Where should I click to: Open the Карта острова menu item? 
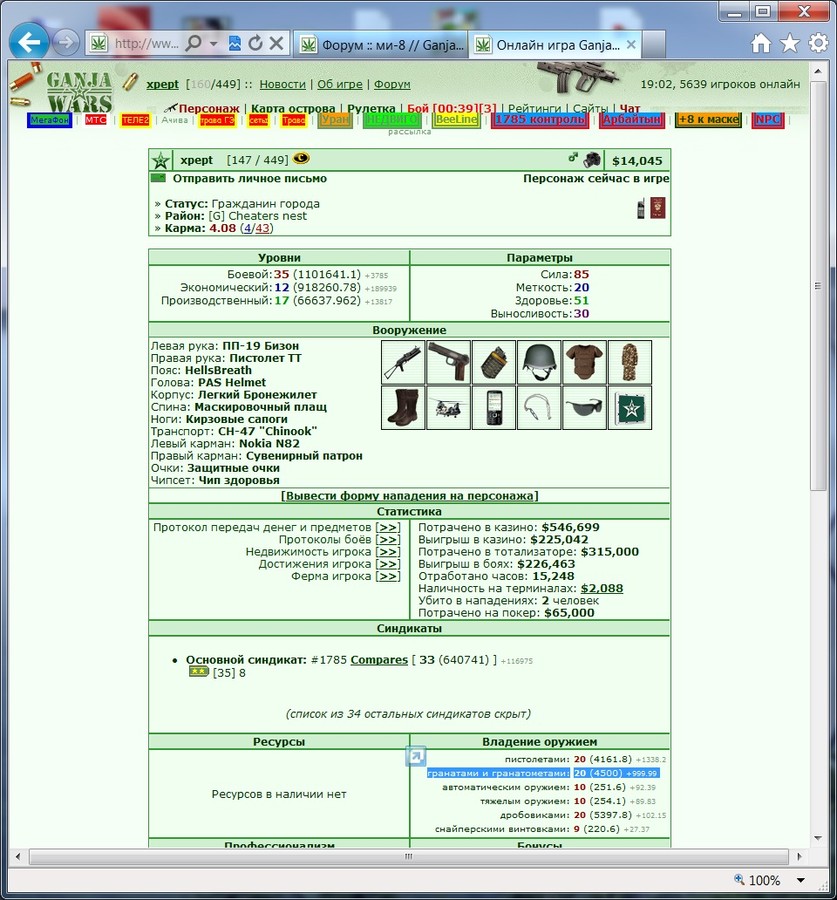click(x=293, y=108)
